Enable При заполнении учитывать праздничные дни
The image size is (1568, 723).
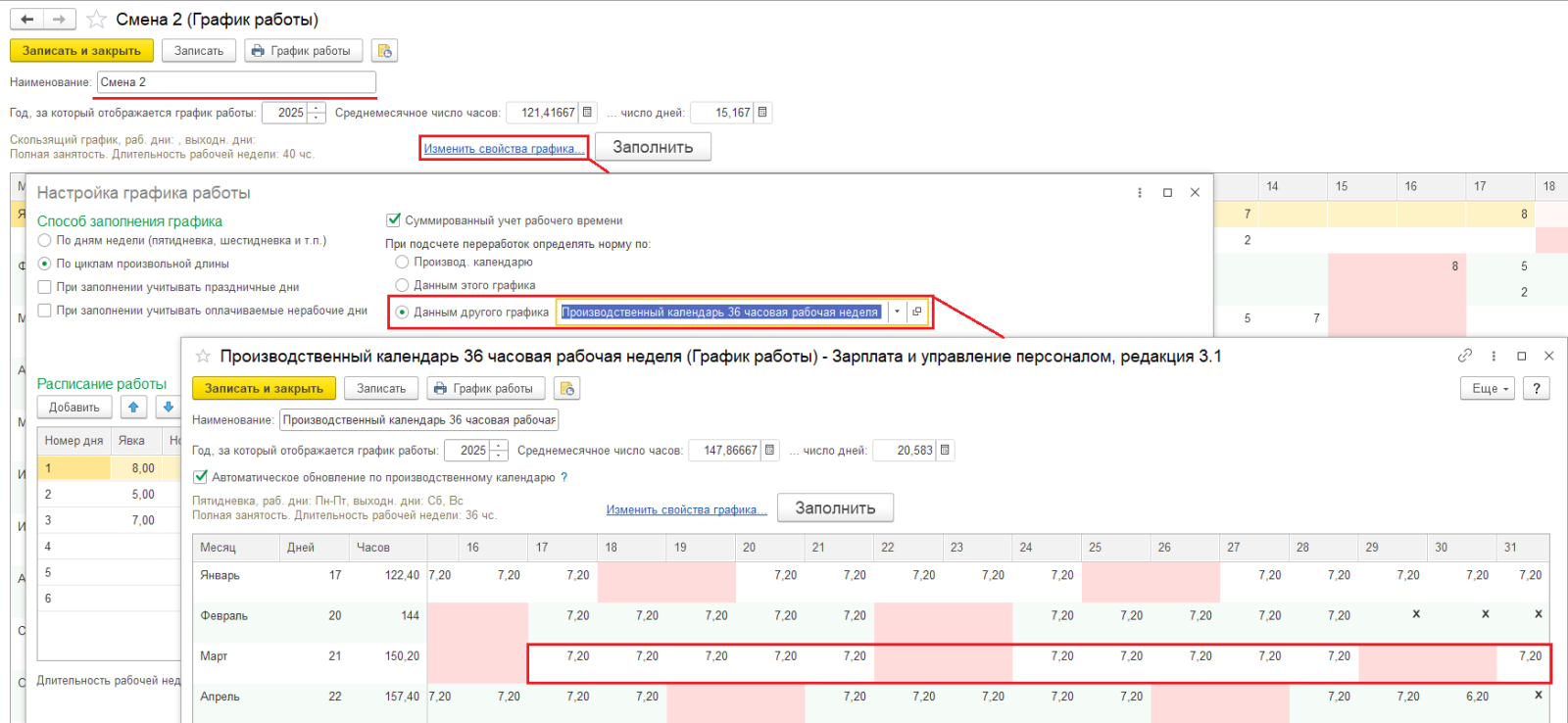tap(44, 287)
